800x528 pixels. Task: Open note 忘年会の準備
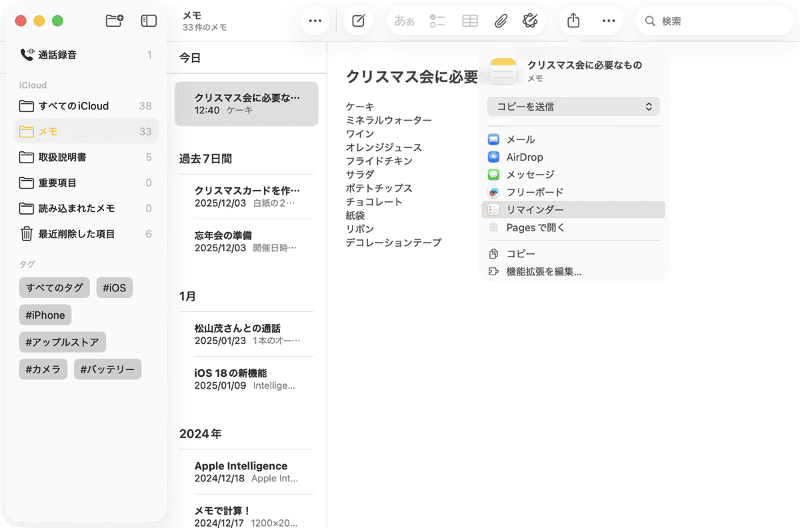coord(246,241)
